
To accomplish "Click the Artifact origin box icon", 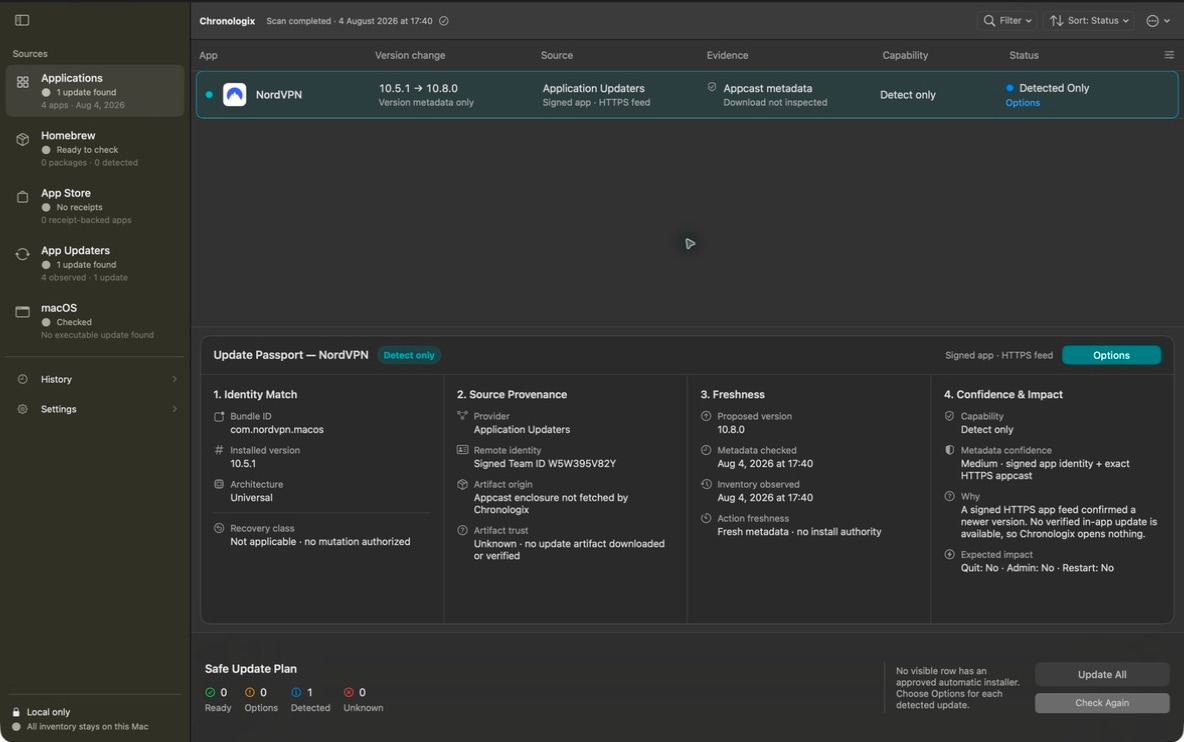I will tap(462, 485).
